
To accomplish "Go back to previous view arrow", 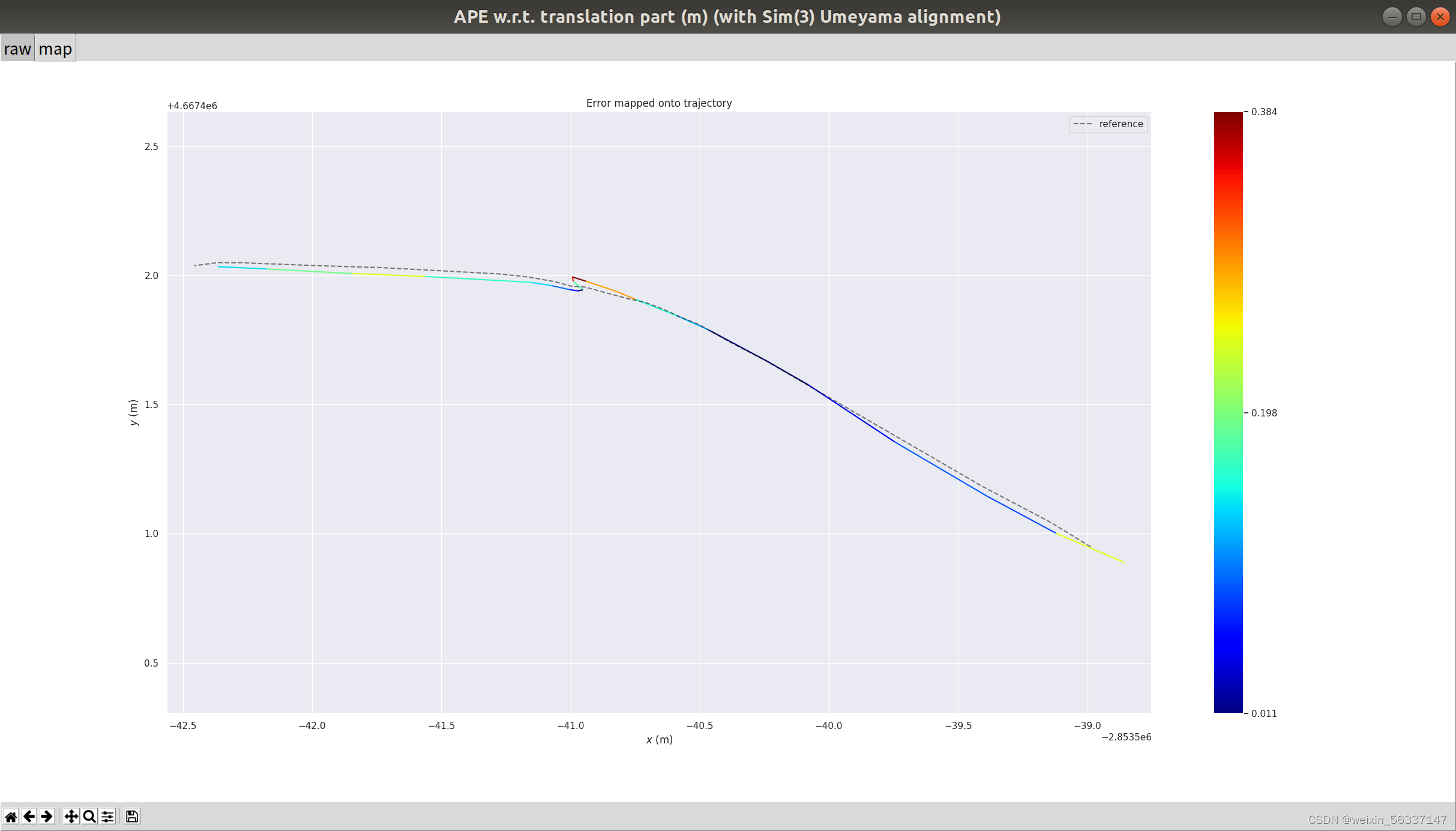I will 29,817.
